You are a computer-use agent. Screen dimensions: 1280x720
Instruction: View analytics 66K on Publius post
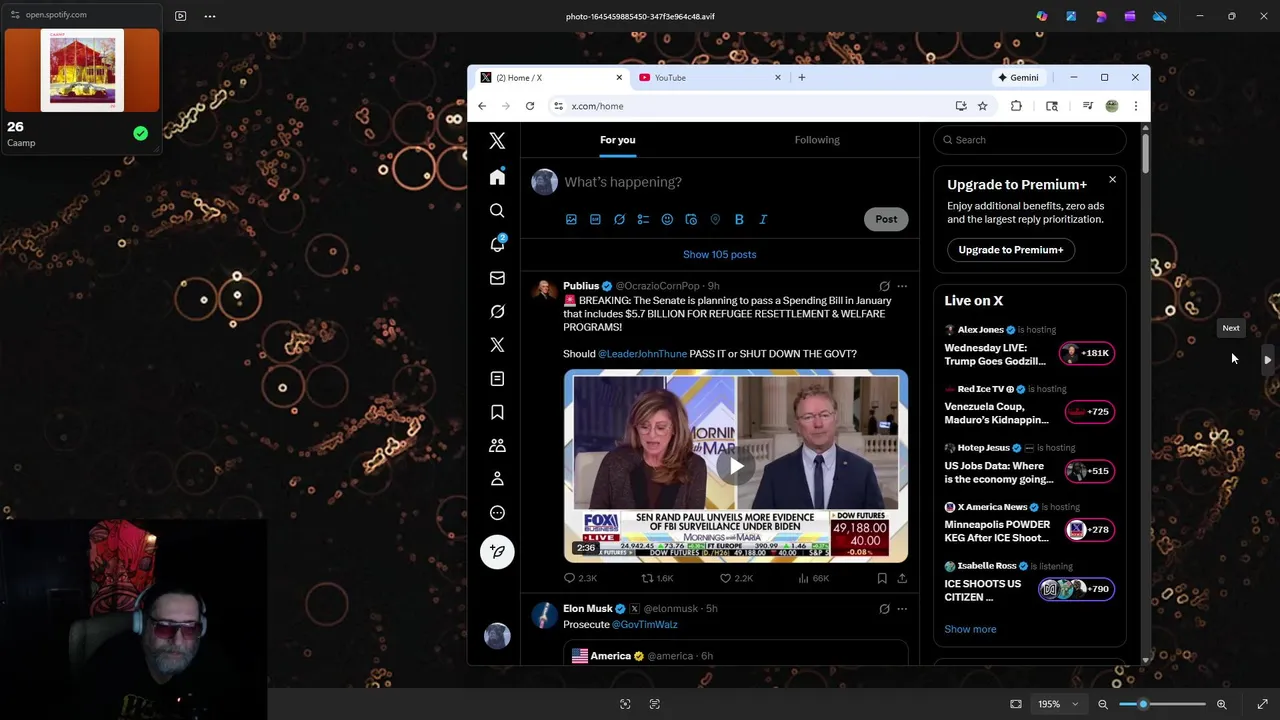coord(814,578)
